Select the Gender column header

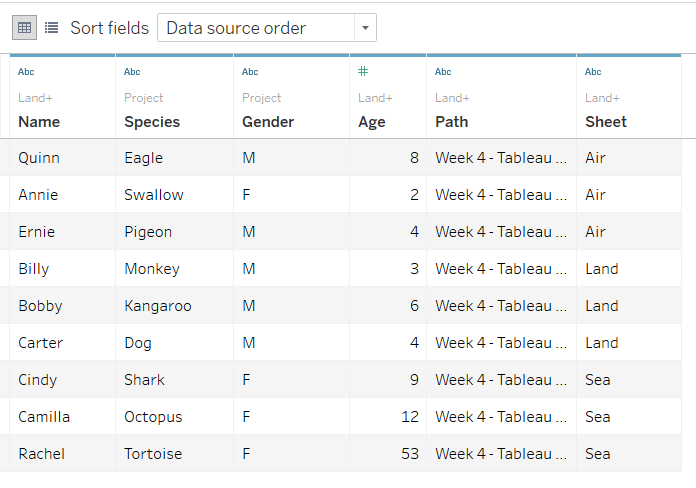[268, 121]
